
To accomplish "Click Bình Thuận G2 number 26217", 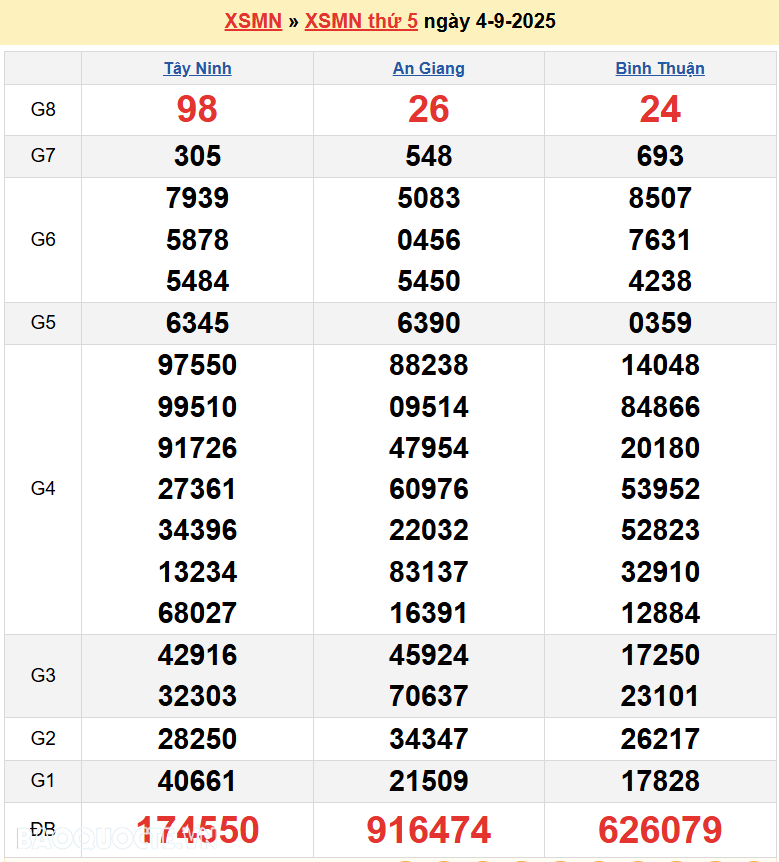I will tap(660, 739).
